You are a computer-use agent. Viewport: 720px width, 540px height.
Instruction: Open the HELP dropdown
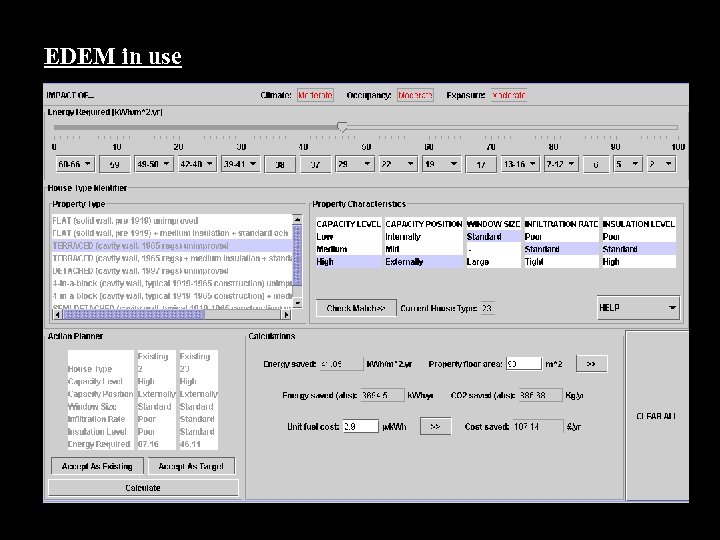(638, 308)
